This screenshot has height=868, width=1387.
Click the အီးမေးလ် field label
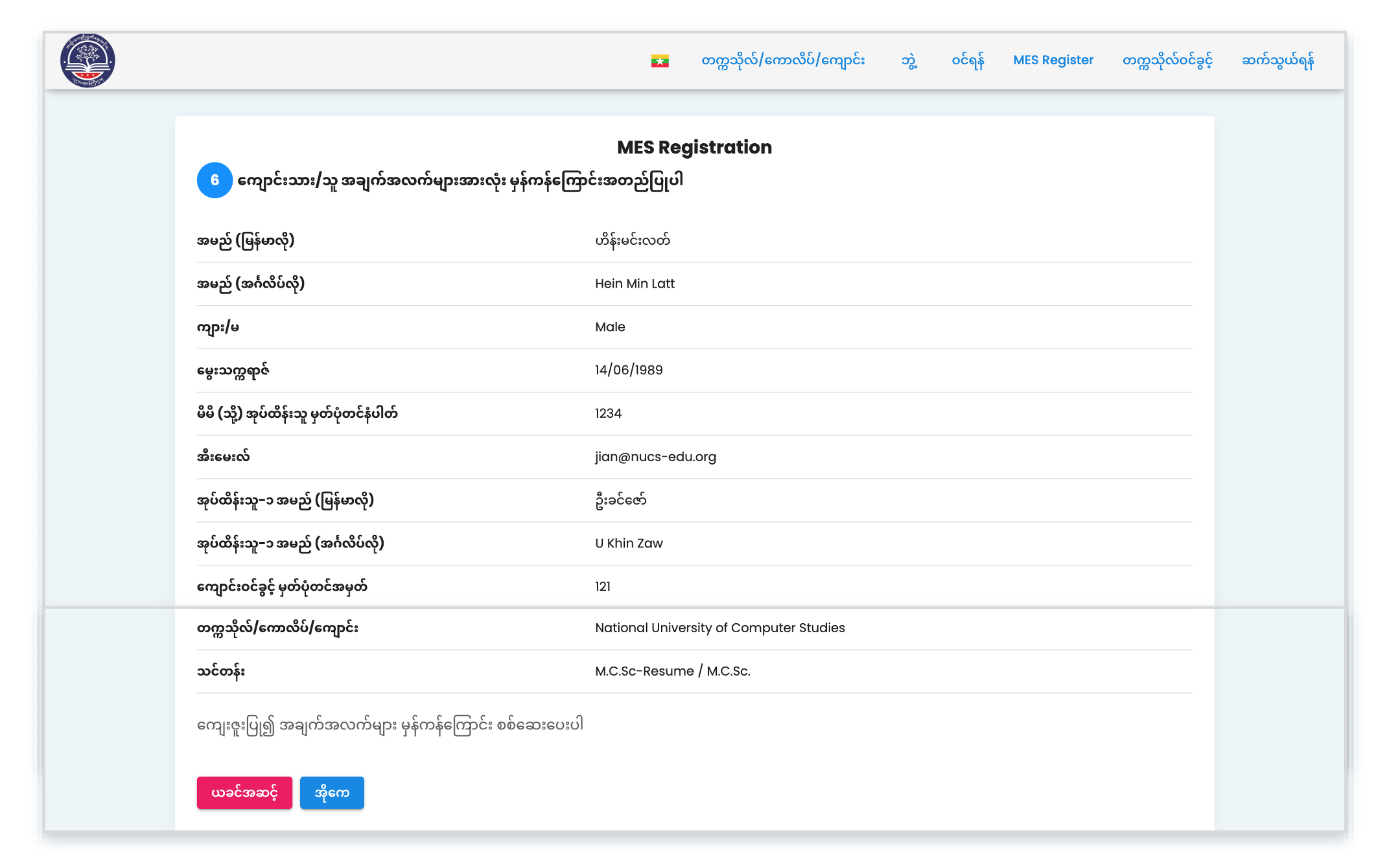223,457
